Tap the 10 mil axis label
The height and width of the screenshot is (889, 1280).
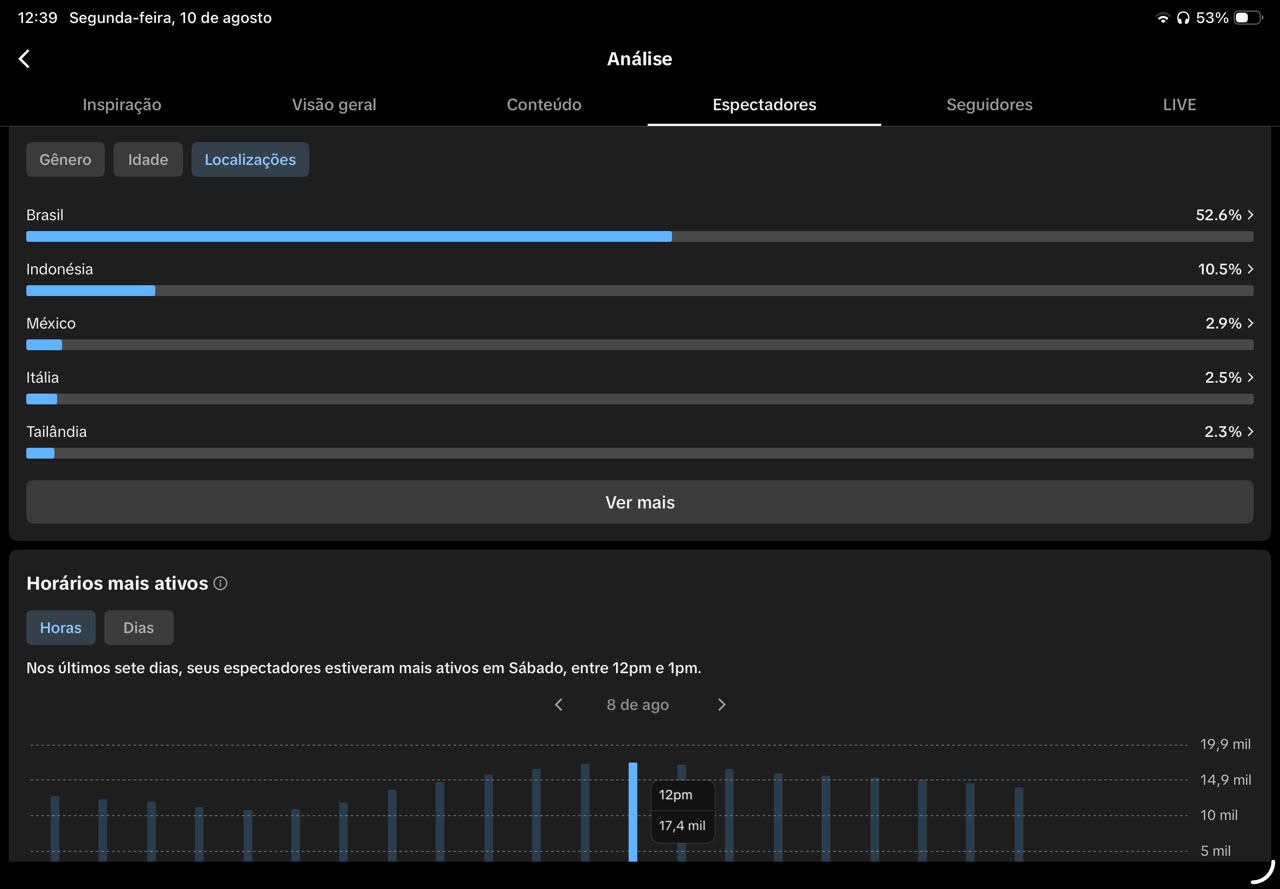coord(1219,815)
